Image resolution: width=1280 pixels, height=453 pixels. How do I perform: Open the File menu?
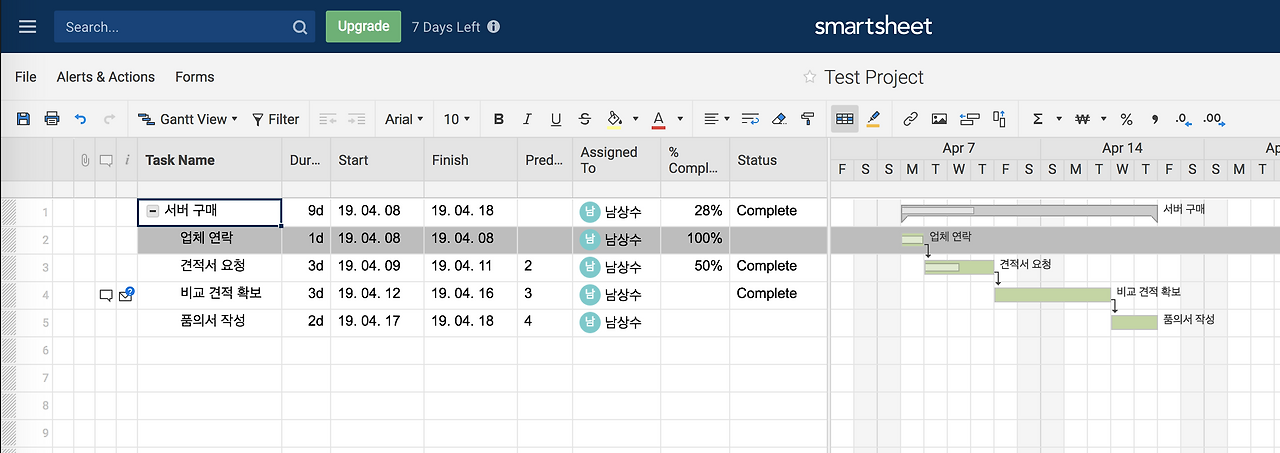pos(26,77)
